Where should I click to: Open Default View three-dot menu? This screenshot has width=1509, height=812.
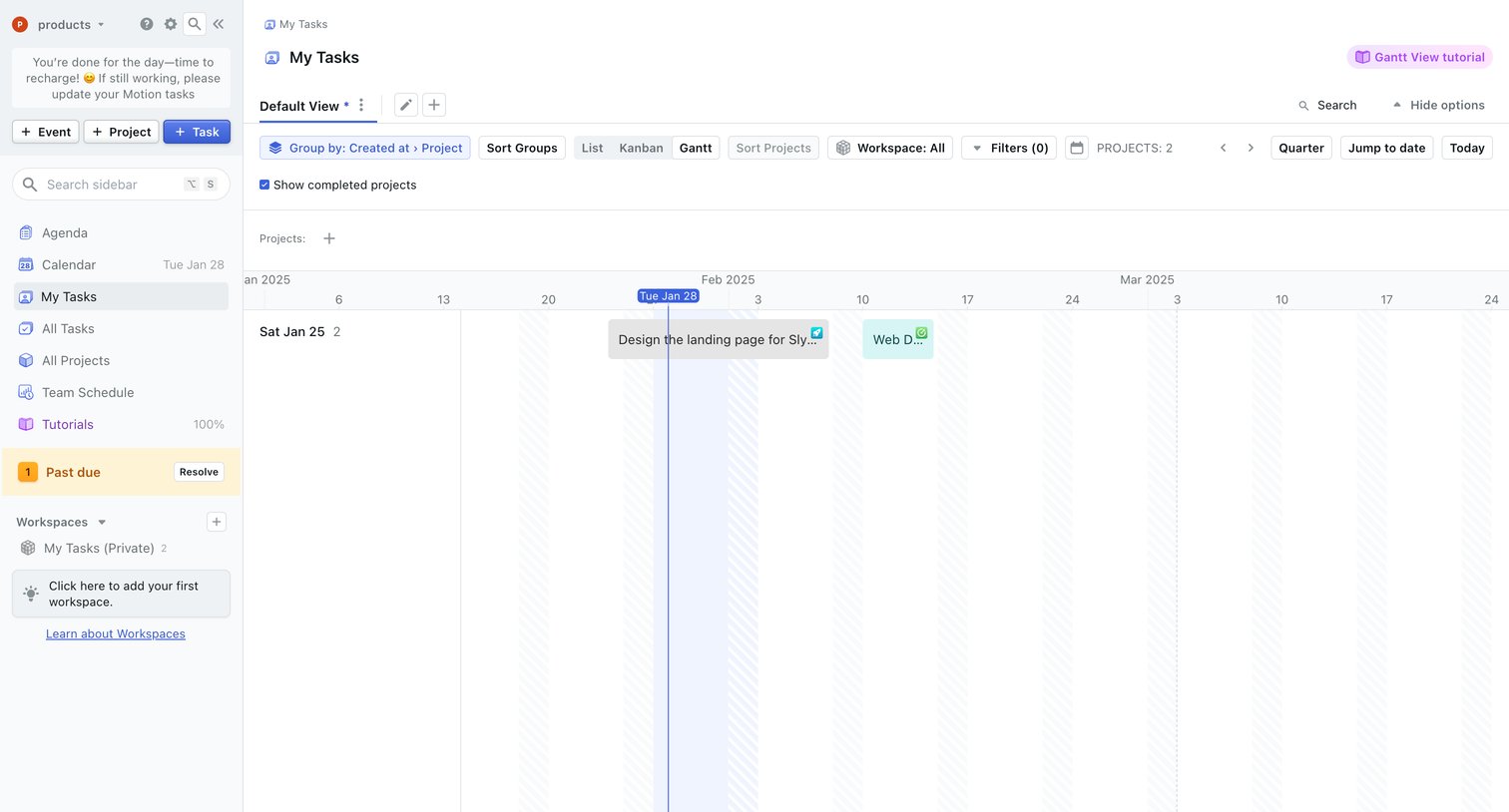coord(361,105)
